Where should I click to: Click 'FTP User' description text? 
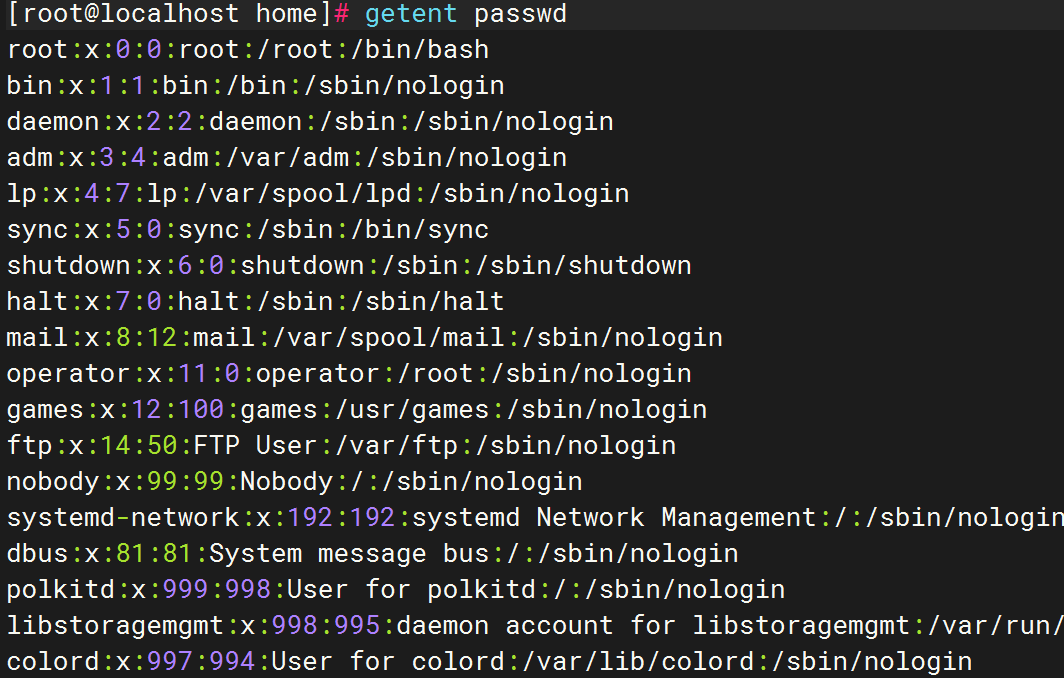255,446
